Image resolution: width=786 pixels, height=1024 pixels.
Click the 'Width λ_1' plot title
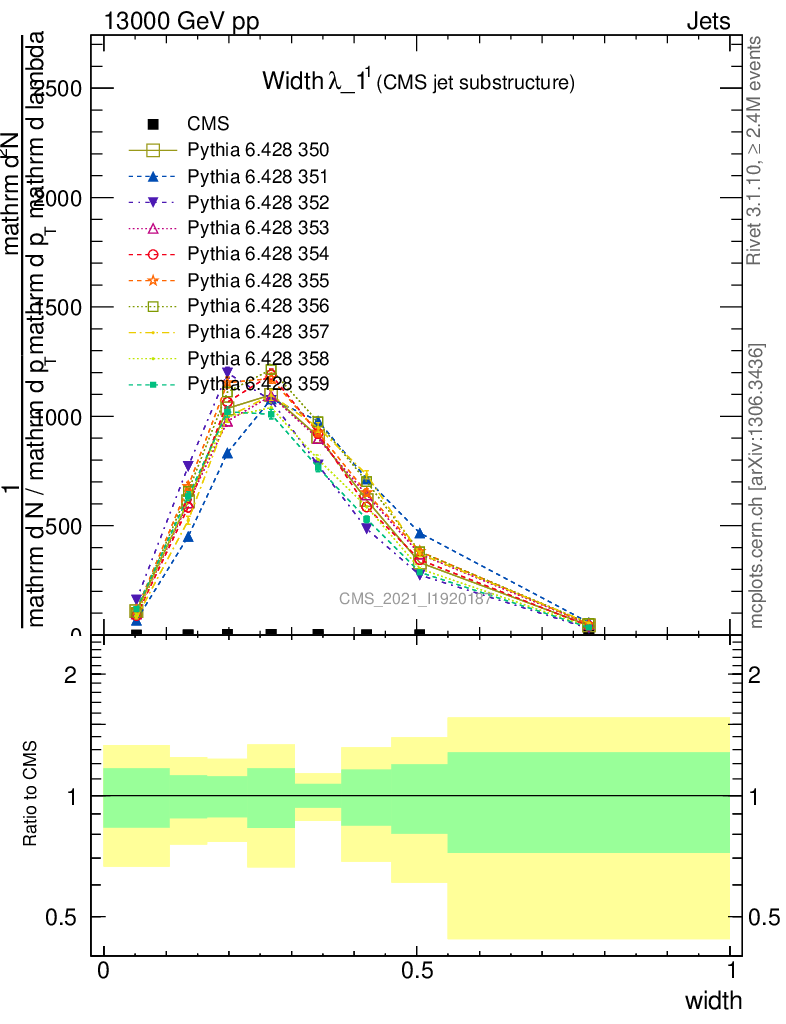point(317,80)
